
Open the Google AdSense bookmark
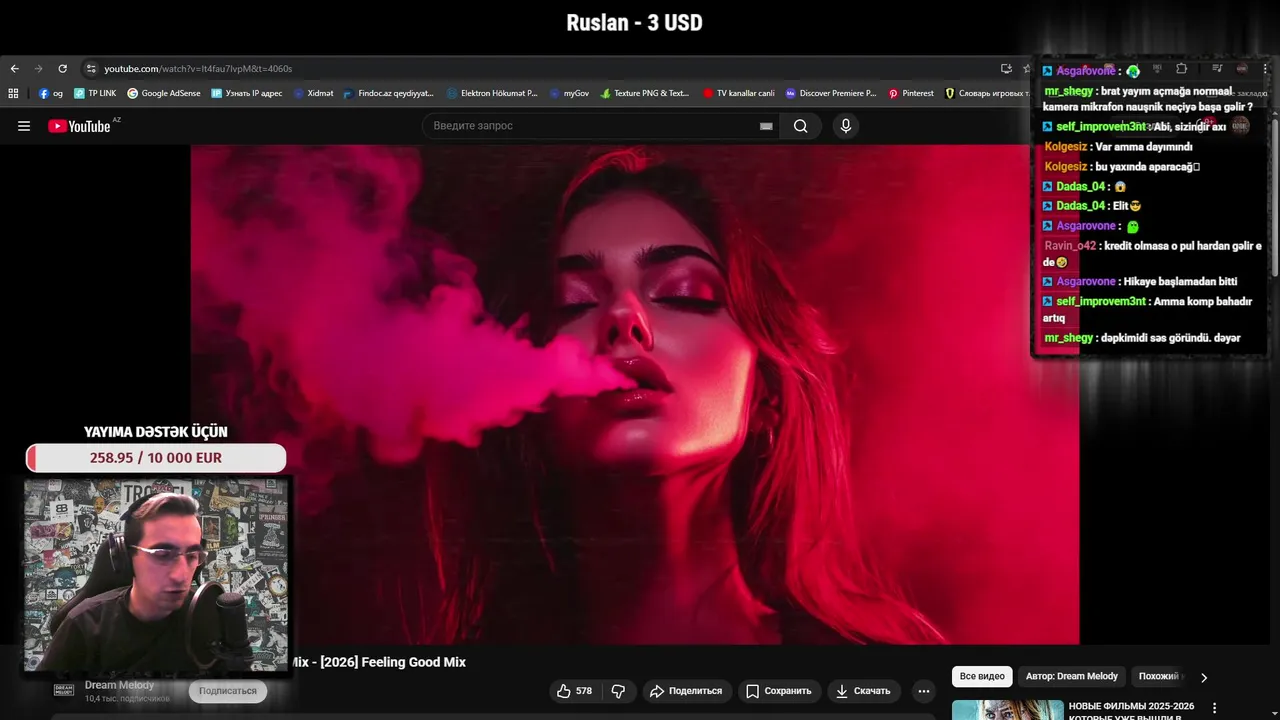pos(164,93)
